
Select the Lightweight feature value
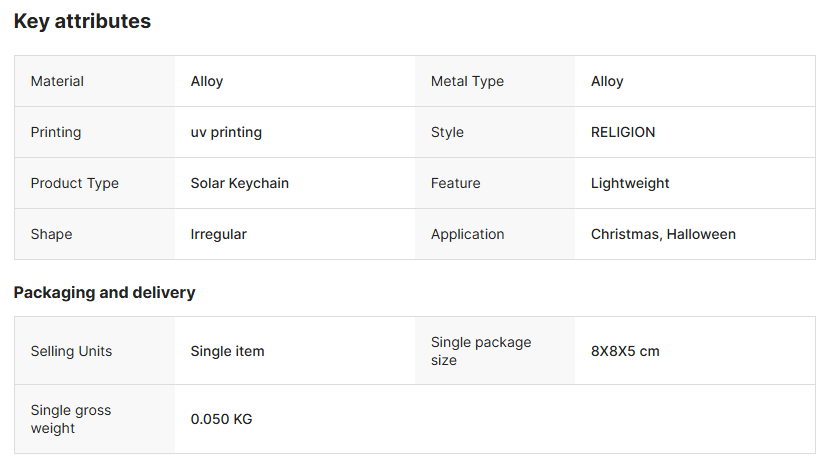click(630, 183)
